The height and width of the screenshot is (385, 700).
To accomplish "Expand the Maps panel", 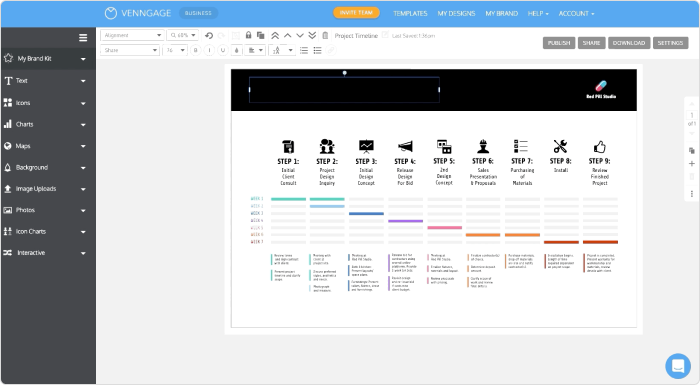I will 48,146.
